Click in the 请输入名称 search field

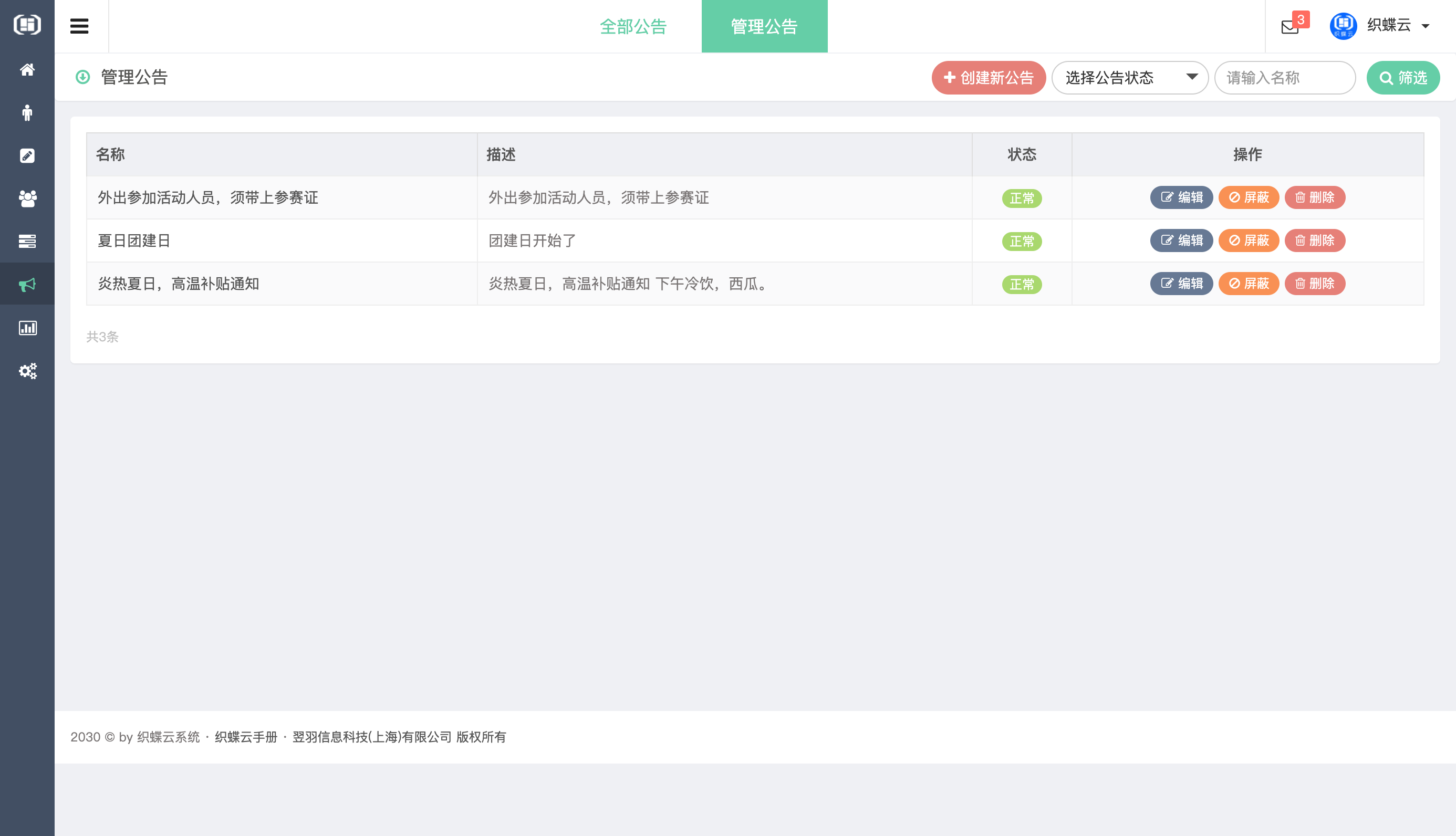[x=1285, y=78]
